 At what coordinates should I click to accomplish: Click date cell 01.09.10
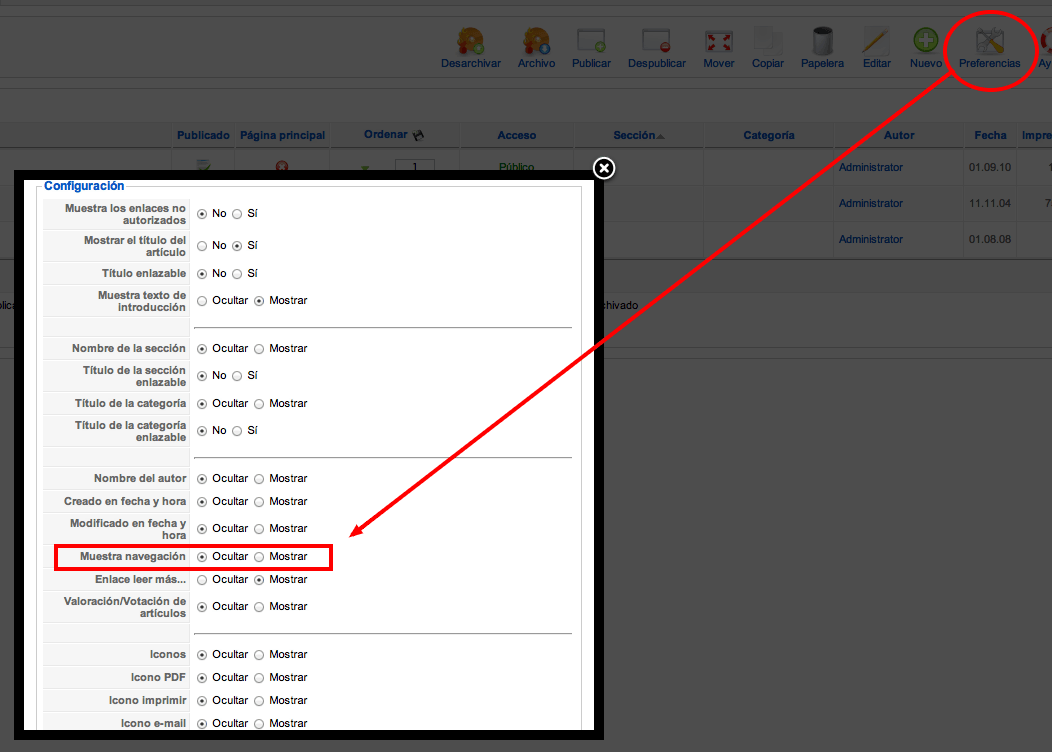pos(990,167)
